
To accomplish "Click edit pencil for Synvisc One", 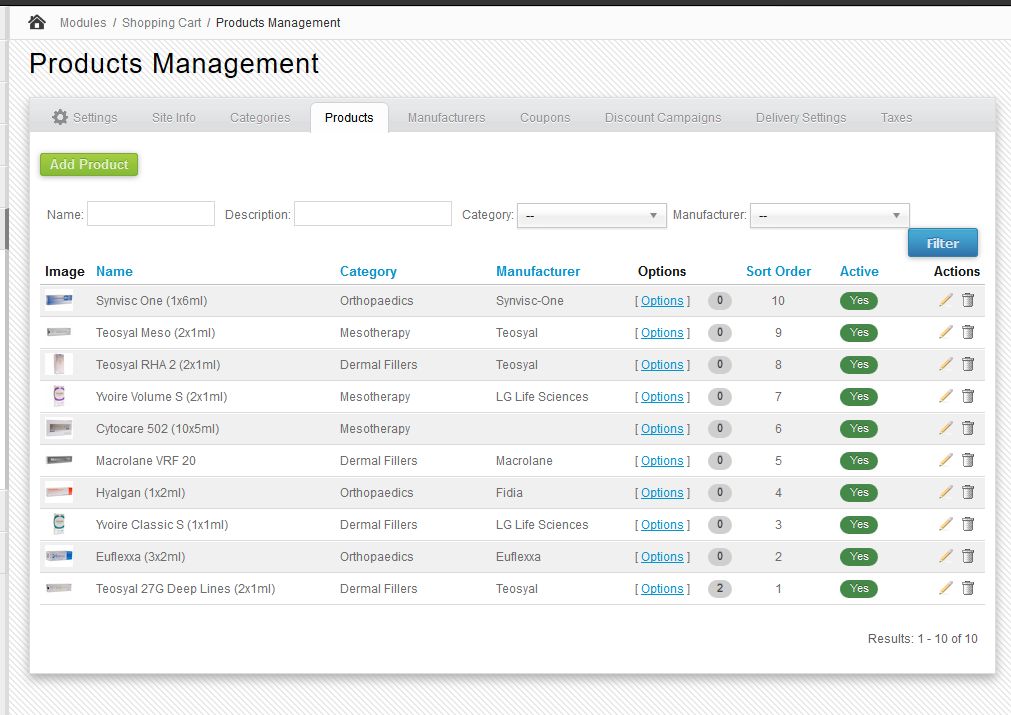I will click(945, 300).
